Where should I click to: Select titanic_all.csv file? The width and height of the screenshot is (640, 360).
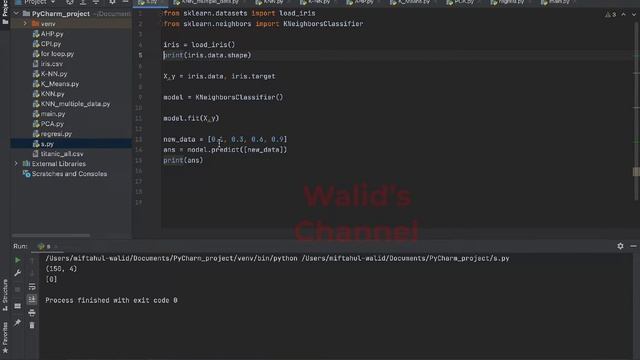tap(58, 154)
